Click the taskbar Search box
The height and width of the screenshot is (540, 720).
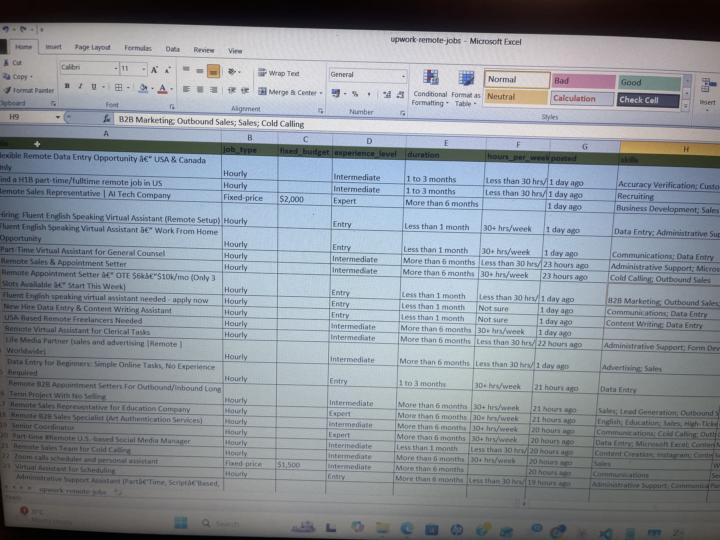tap(222, 524)
